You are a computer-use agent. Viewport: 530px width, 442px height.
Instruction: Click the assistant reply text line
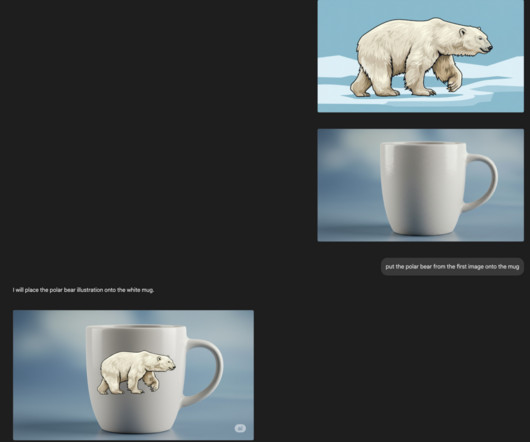83,290
